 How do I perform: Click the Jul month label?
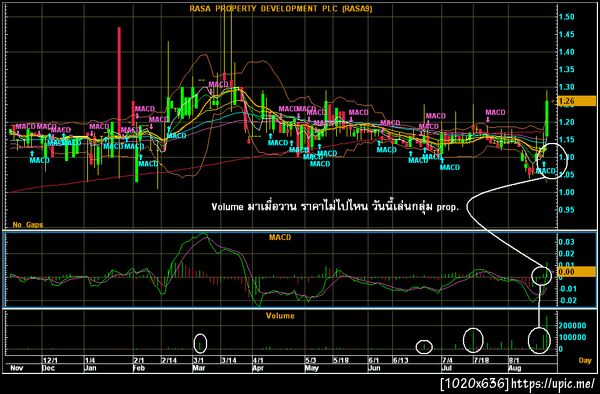447,368
